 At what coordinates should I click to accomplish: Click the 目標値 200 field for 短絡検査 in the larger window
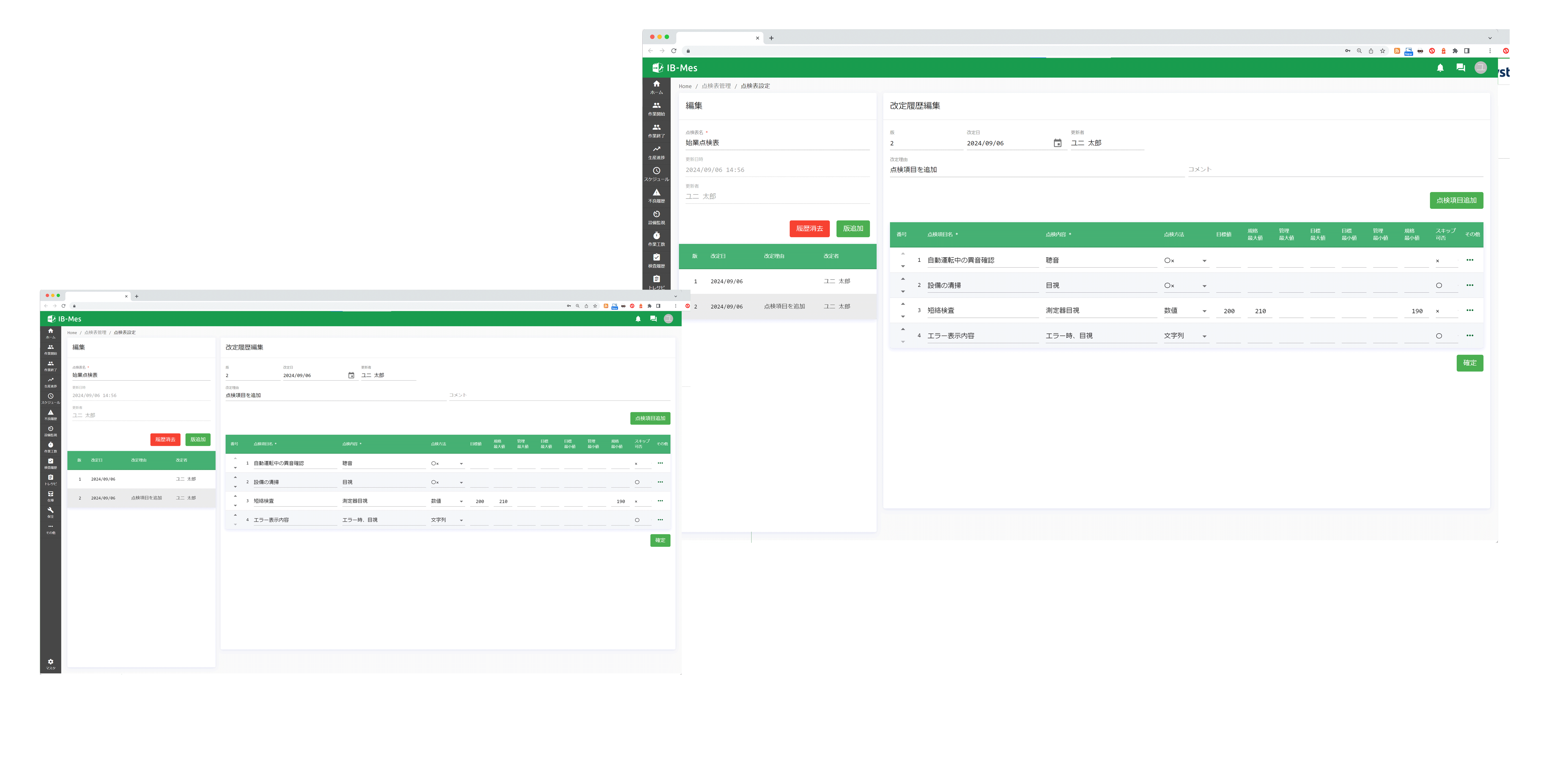[x=1228, y=311]
